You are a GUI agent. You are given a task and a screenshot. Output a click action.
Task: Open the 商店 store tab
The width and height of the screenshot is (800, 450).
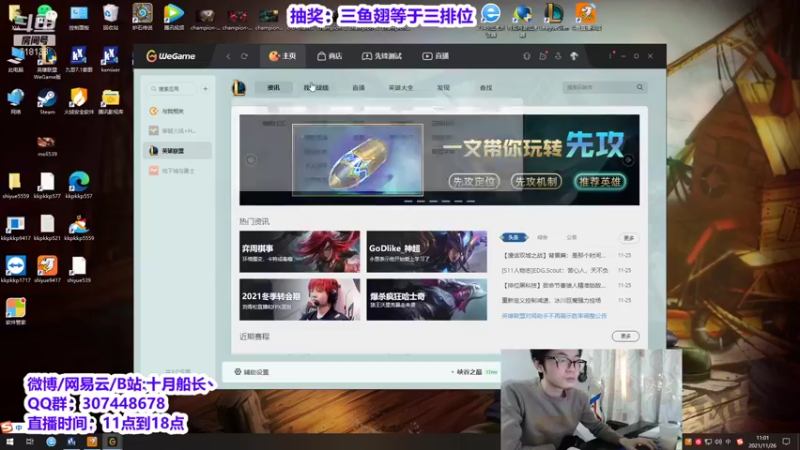330,56
